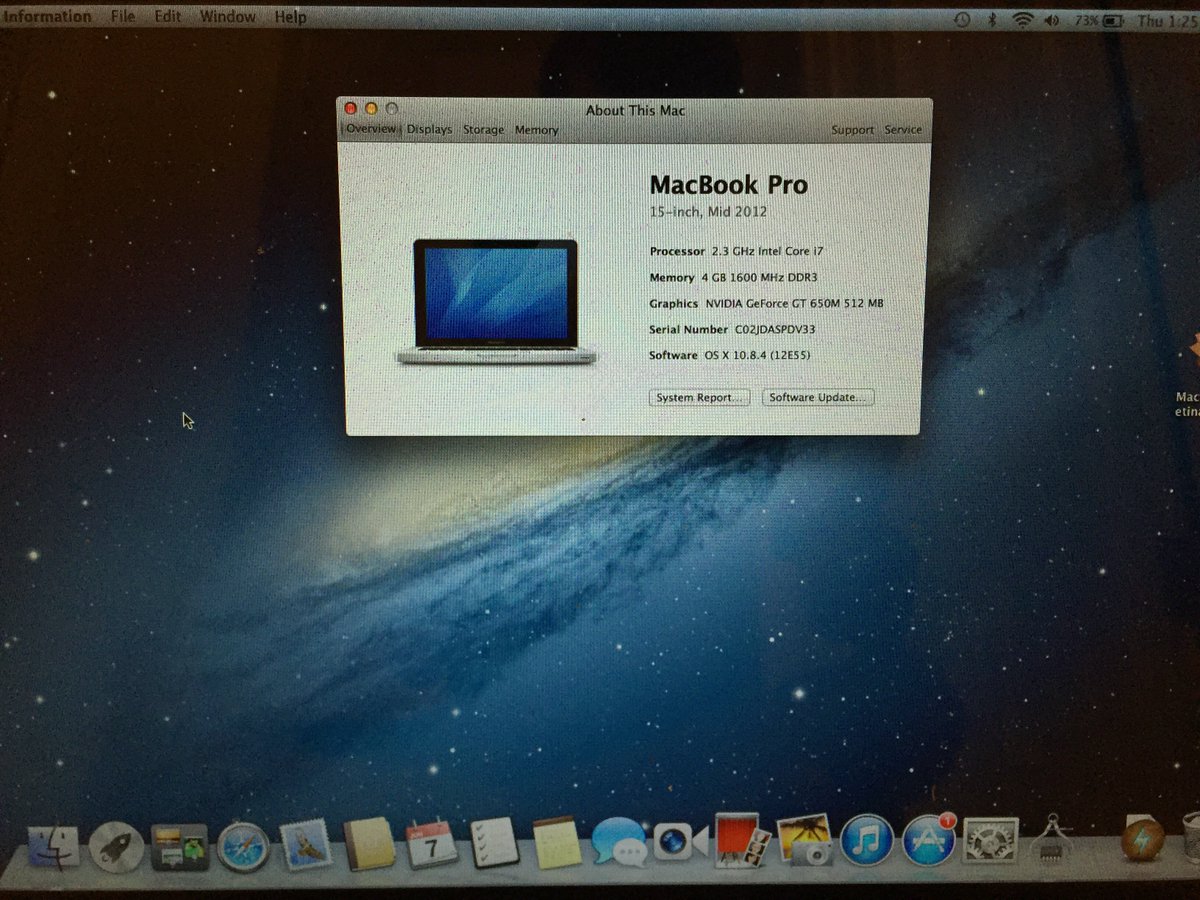The image size is (1200, 900).
Task: Click battery 73% indicator
Action: tap(1098, 19)
